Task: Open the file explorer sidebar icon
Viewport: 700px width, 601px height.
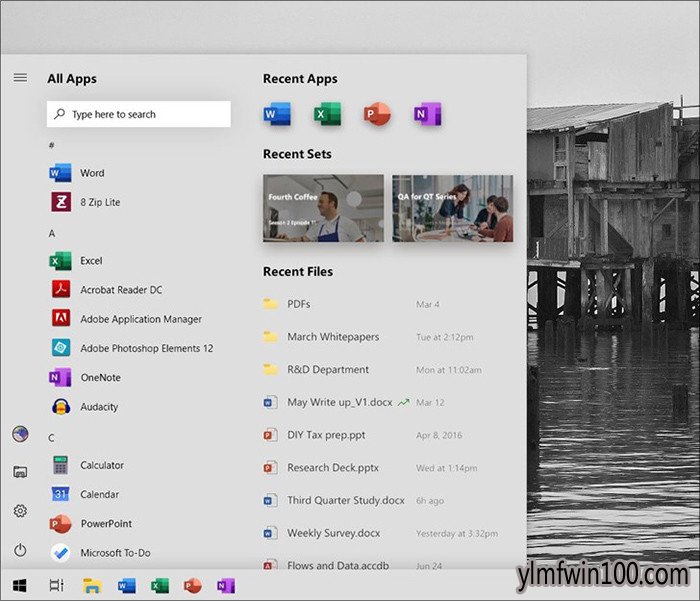Action: click(x=20, y=472)
